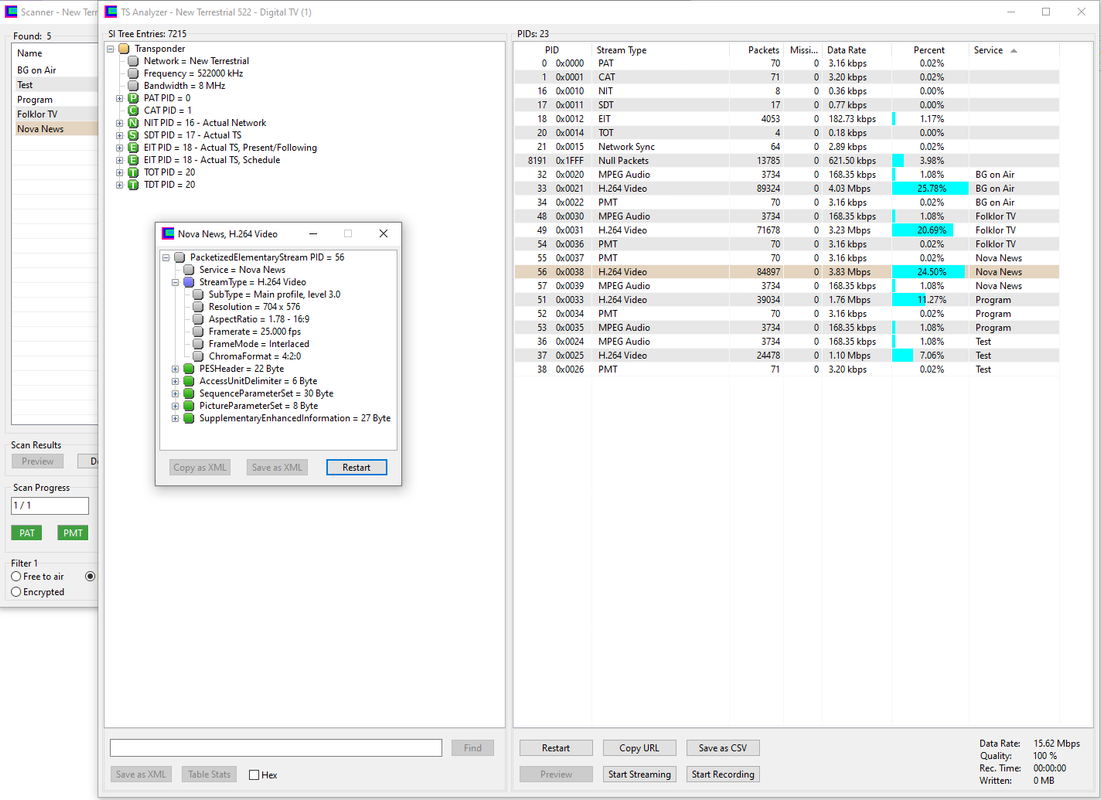Select the radio button right of Free to air
1101x800 pixels.
(x=90, y=577)
